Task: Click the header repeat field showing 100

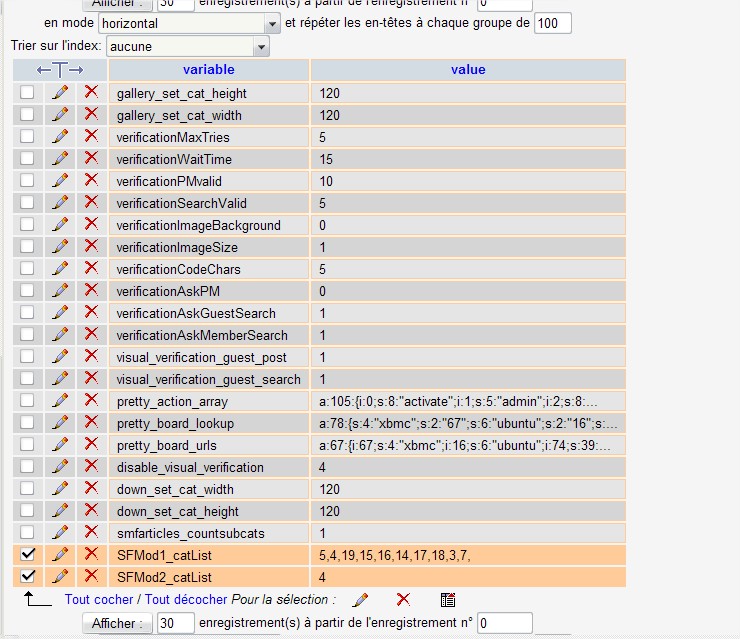Action: tap(552, 23)
